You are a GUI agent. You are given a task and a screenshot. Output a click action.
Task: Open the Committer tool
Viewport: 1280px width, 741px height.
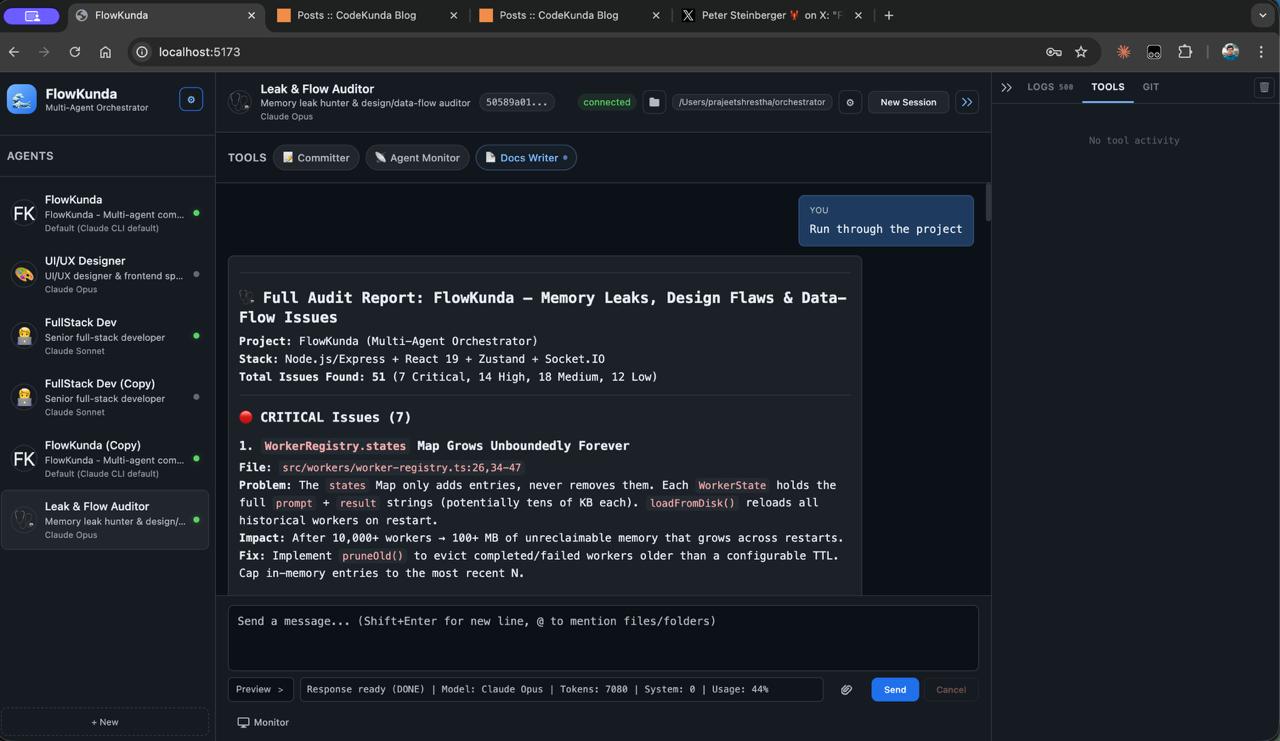(x=316, y=157)
